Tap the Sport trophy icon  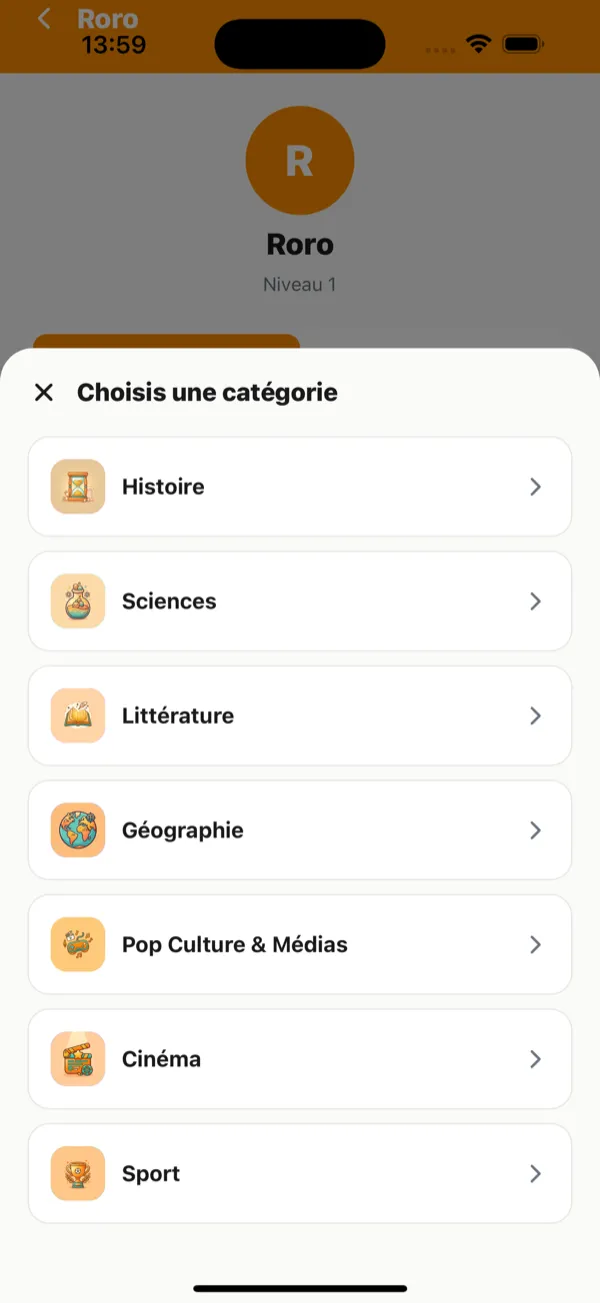click(78, 1174)
